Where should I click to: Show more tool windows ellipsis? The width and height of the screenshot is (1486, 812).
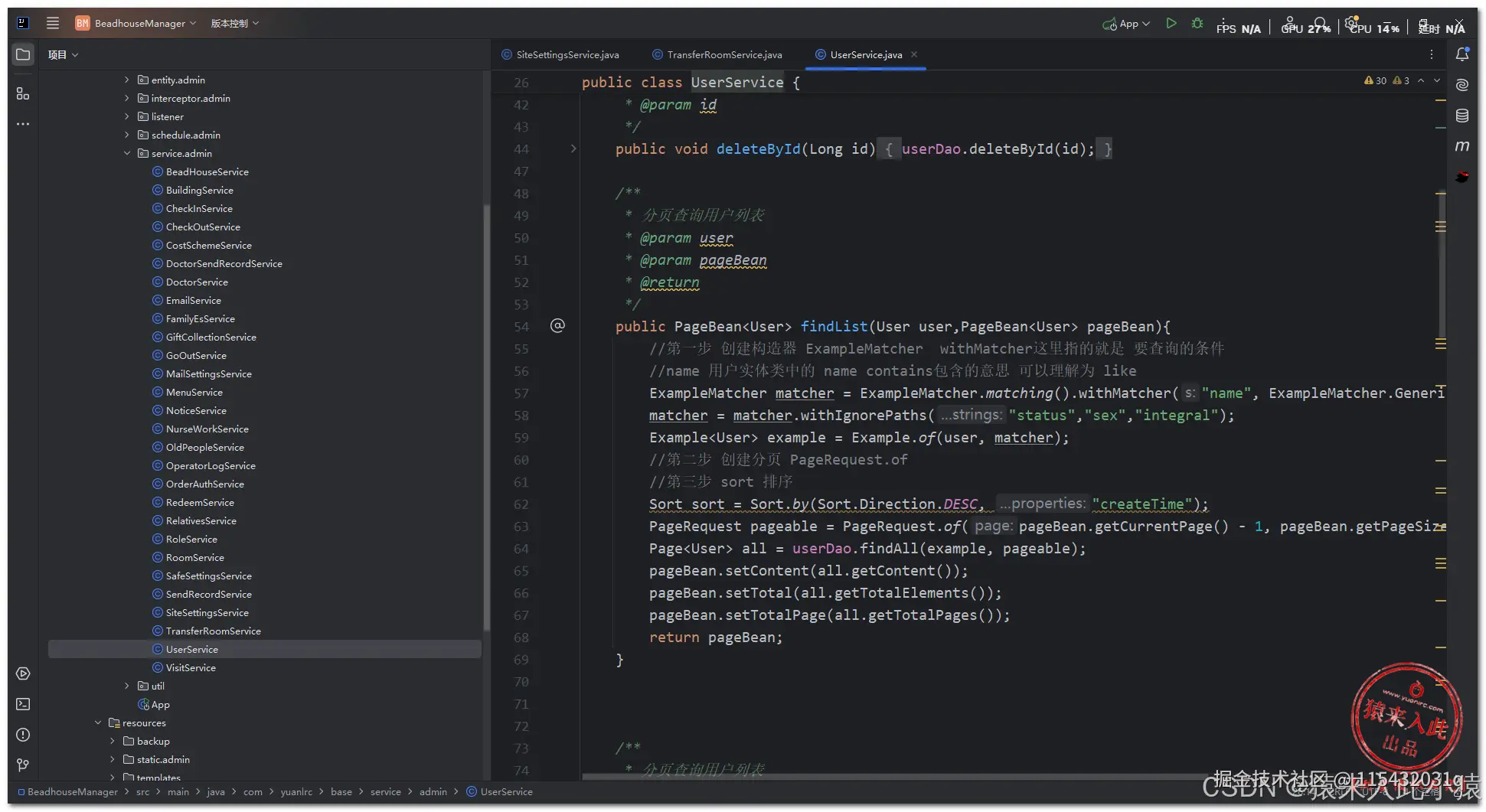[23, 124]
